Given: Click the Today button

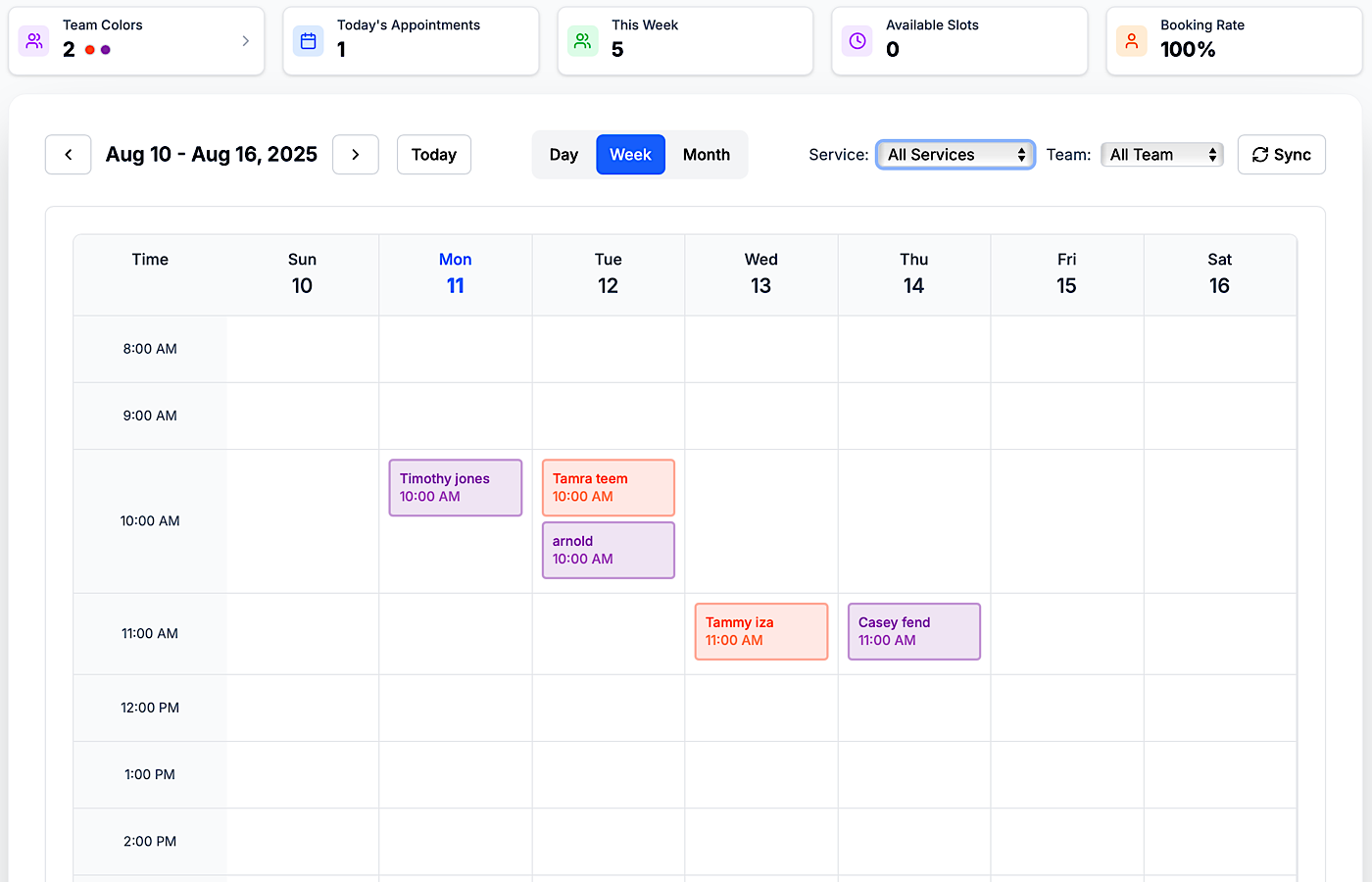Looking at the screenshot, I should 433,154.
